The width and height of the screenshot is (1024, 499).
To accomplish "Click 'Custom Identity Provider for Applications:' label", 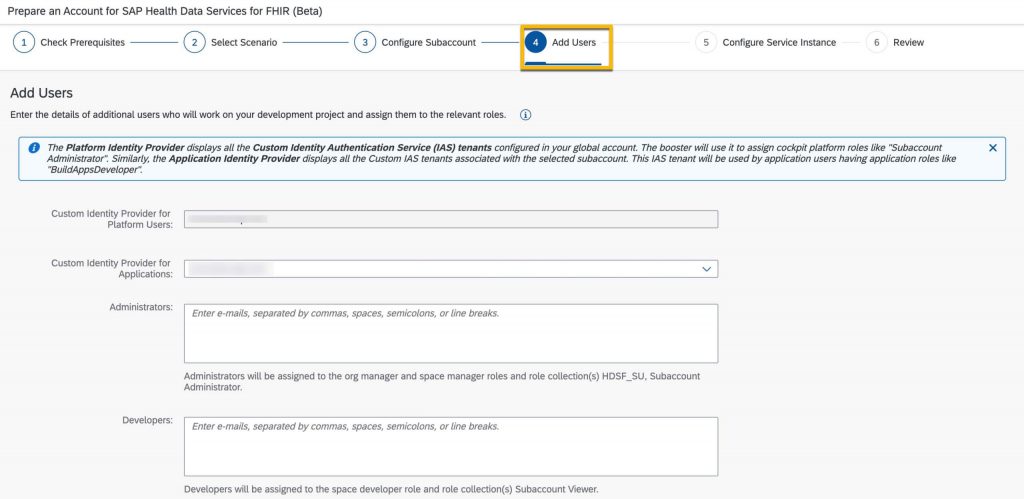I will (x=112, y=268).
